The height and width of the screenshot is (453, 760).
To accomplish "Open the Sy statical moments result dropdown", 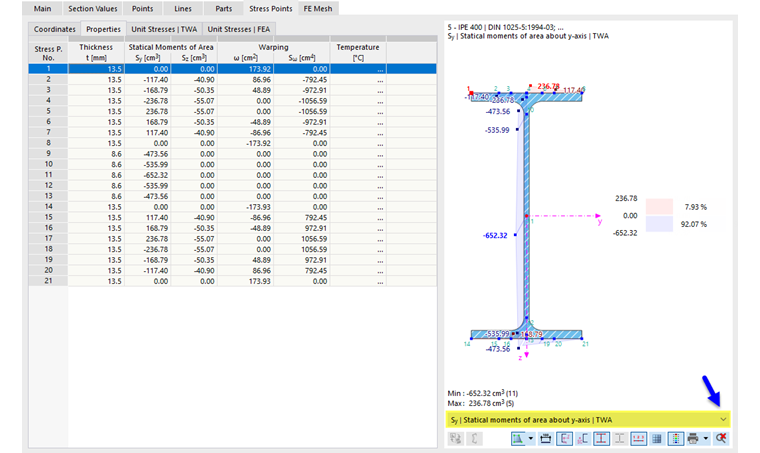I will (x=588, y=420).
